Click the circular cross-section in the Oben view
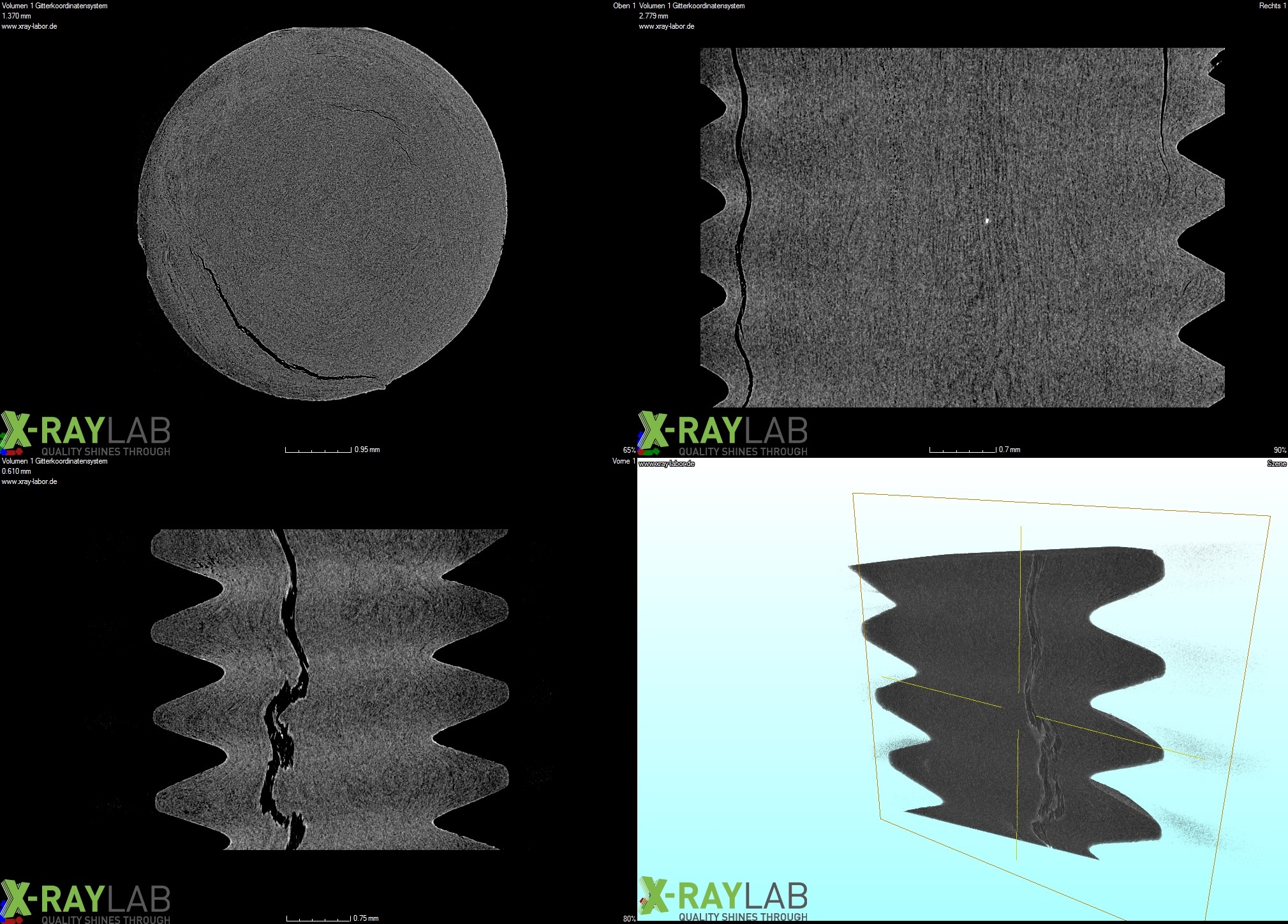 pyautogui.click(x=323, y=214)
